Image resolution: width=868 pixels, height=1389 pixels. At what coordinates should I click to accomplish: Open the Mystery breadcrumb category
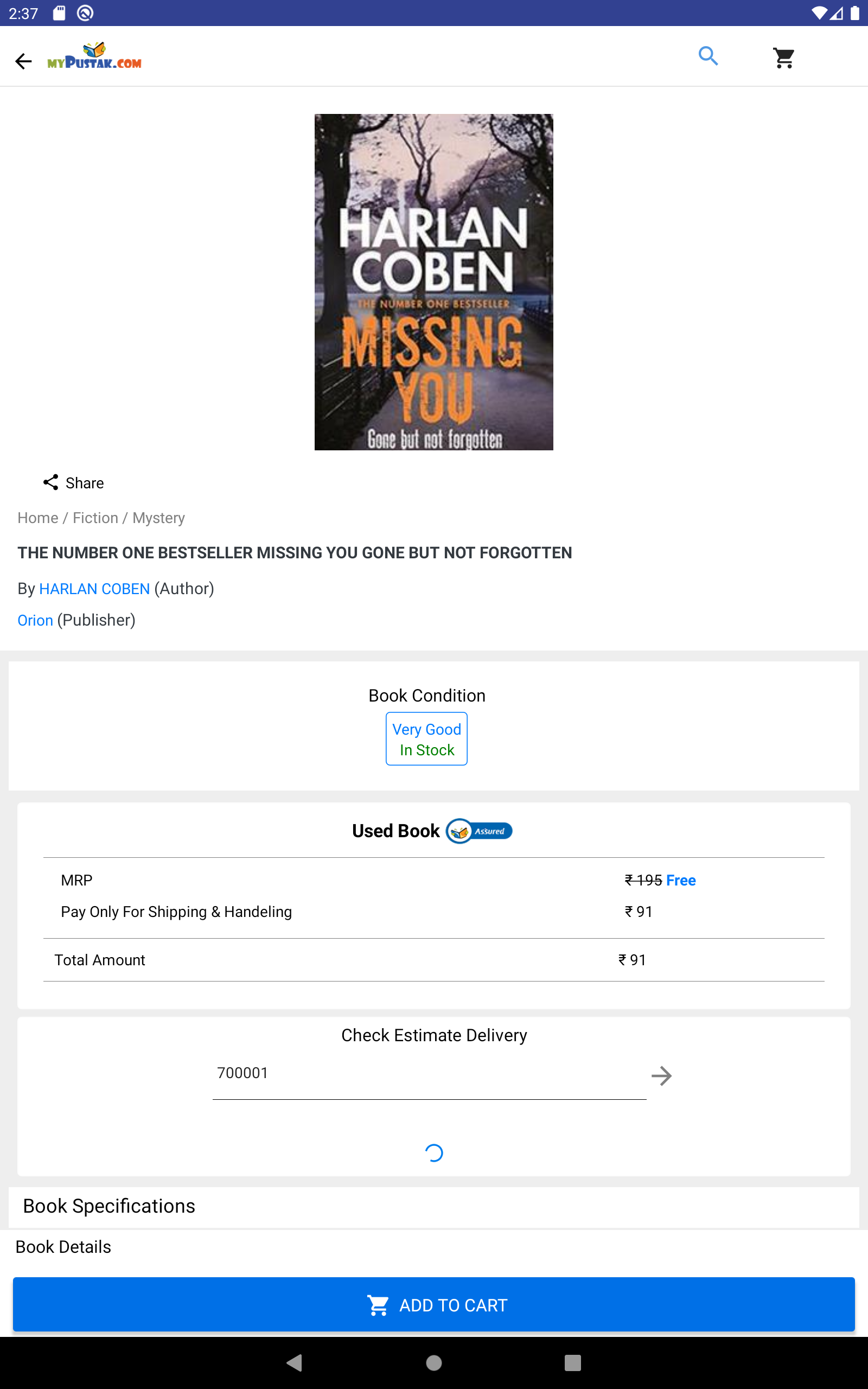(158, 518)
